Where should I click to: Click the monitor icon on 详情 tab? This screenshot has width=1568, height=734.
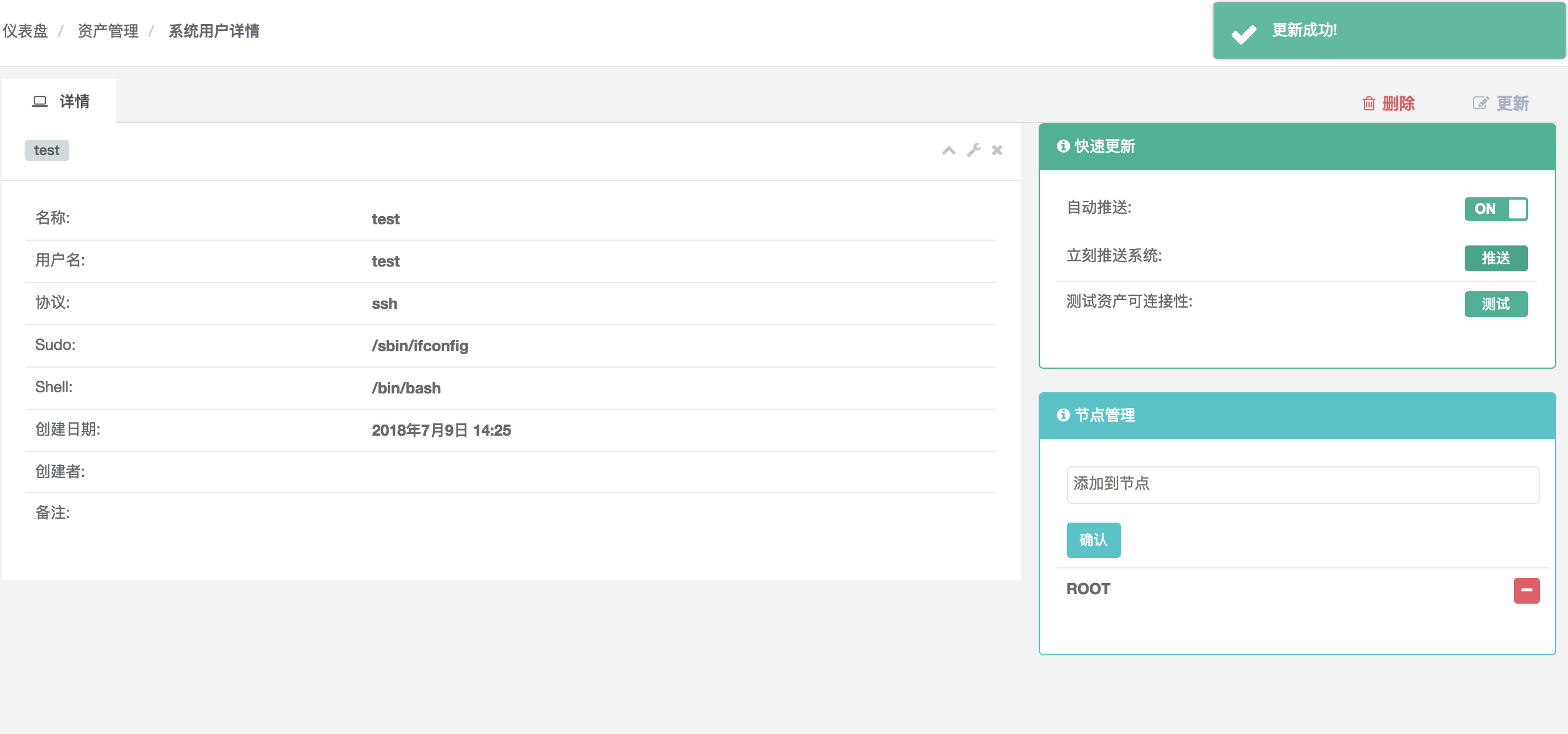point(40,101)
